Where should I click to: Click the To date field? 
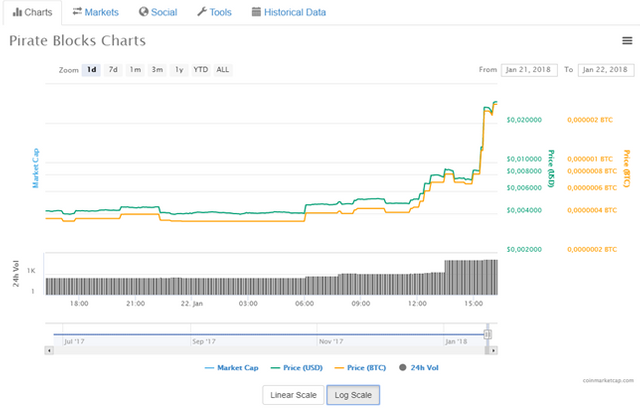click(606, 70)
